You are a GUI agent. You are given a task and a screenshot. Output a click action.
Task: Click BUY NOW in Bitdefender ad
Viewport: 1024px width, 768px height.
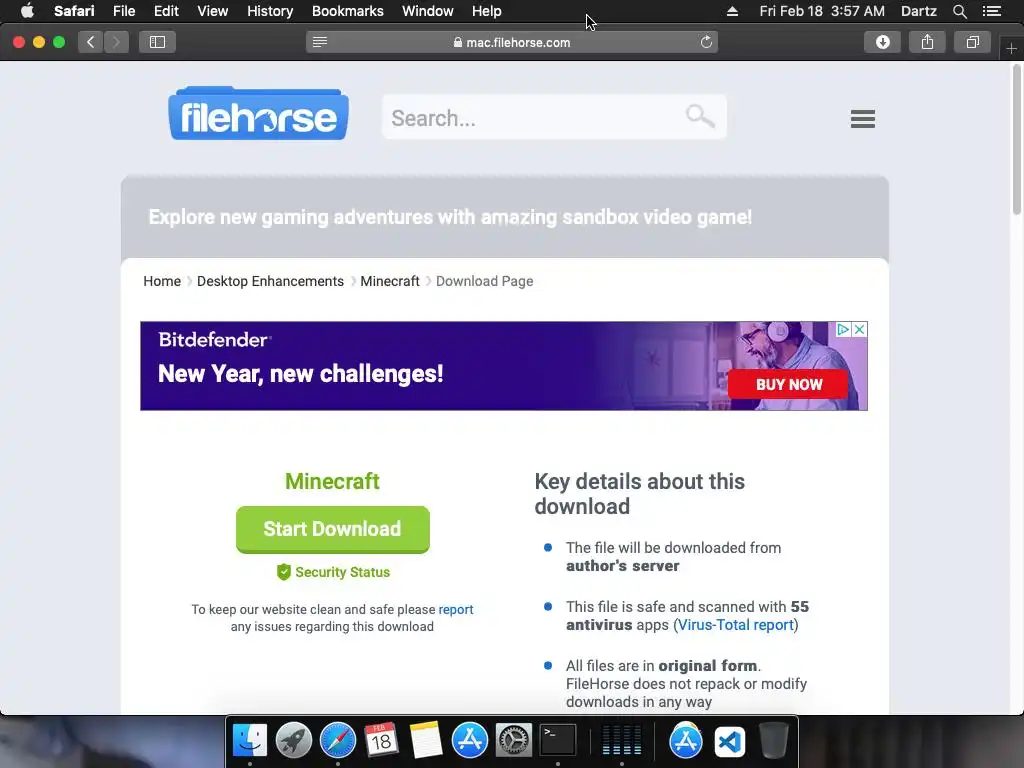click(x=788, y=385)
